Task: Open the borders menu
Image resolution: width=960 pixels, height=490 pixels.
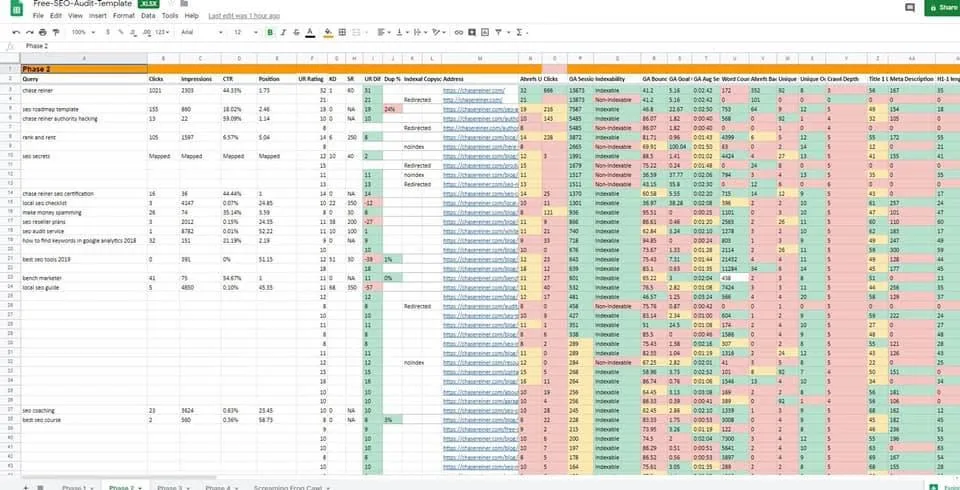Action: point(342,32)
